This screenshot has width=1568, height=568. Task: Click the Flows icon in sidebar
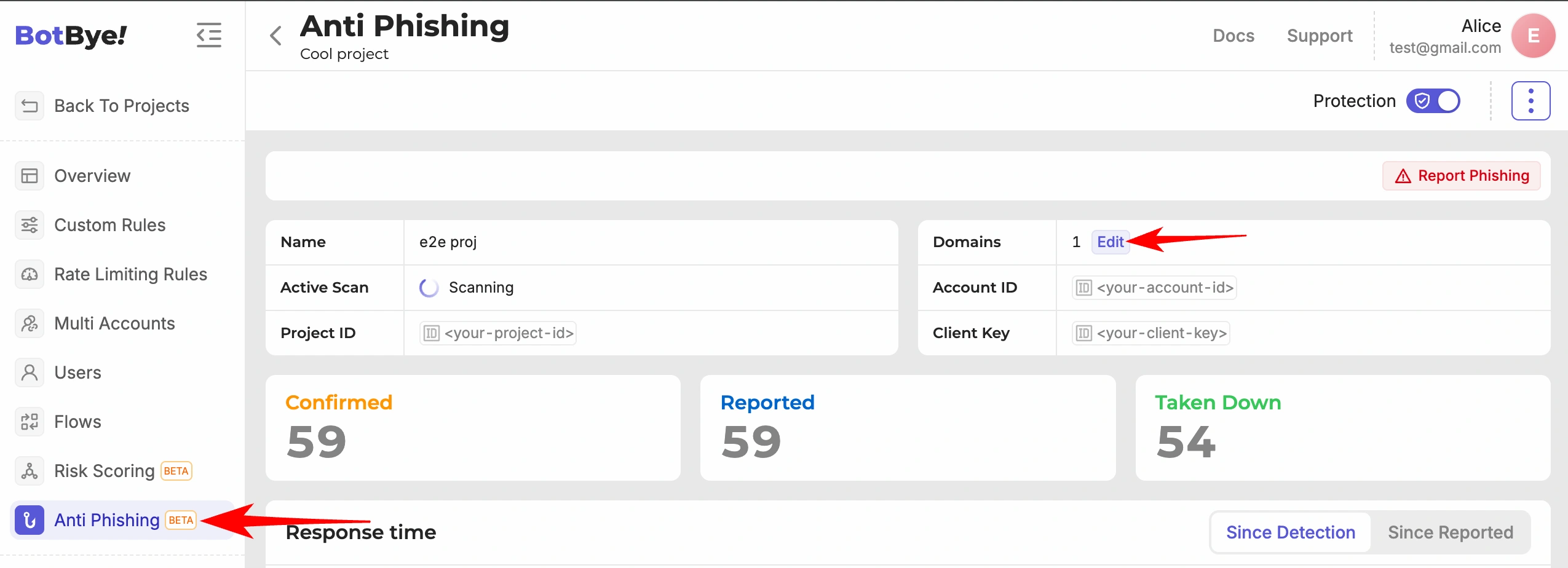30,422
